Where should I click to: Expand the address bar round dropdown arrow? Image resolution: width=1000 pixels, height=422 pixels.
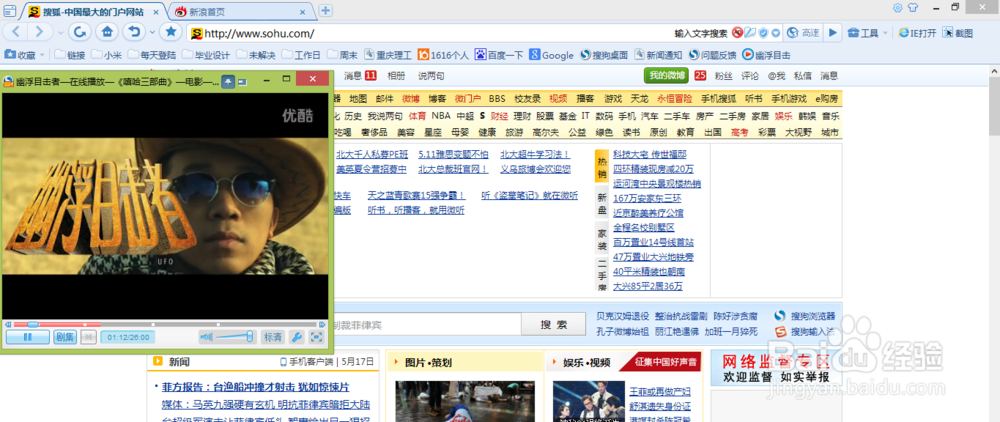pos(776,33)
